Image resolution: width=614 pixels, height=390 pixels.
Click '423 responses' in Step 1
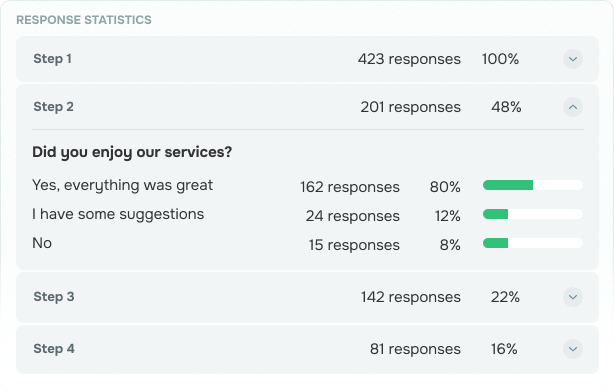point(409,59)
